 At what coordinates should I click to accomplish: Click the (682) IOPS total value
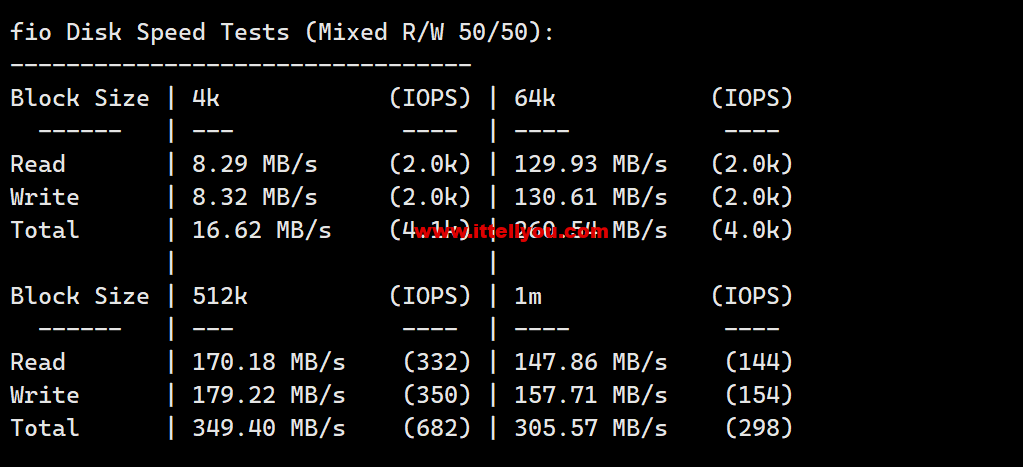pyautogui.click(x=437, y=429)
